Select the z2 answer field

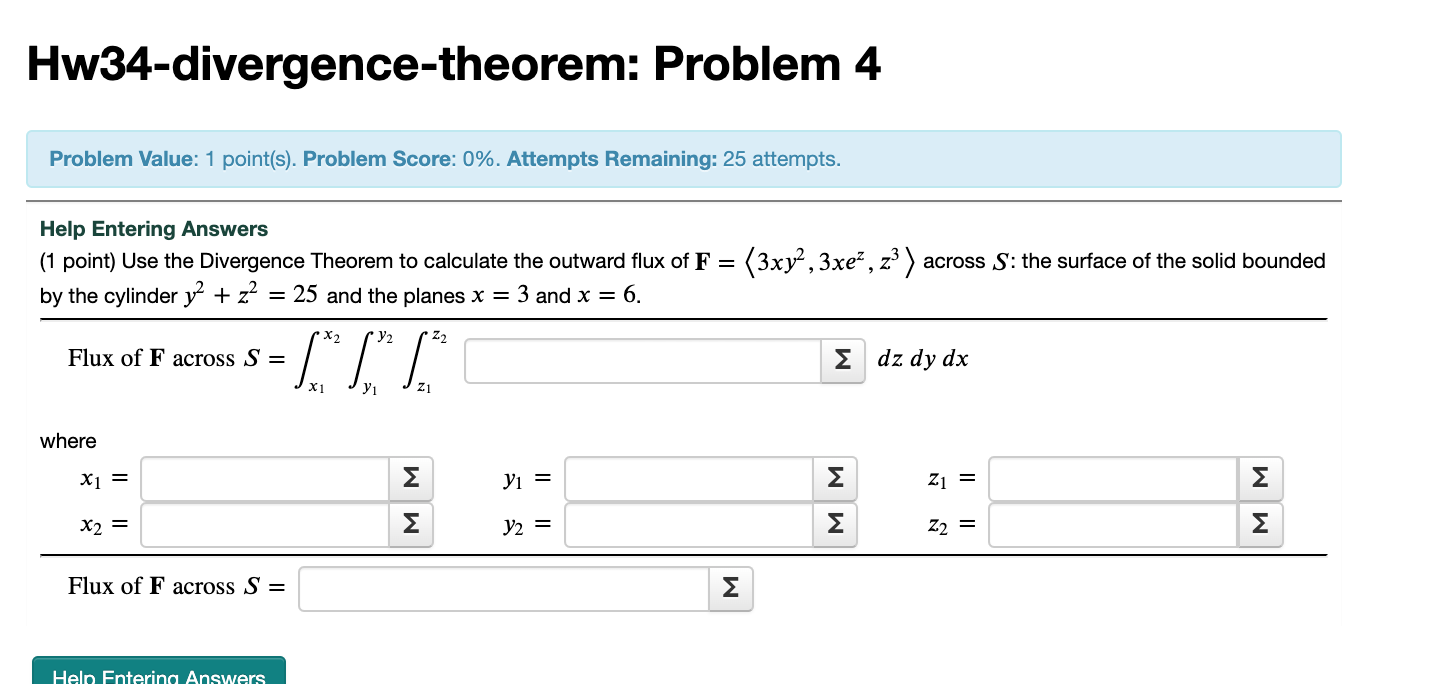1110,524
